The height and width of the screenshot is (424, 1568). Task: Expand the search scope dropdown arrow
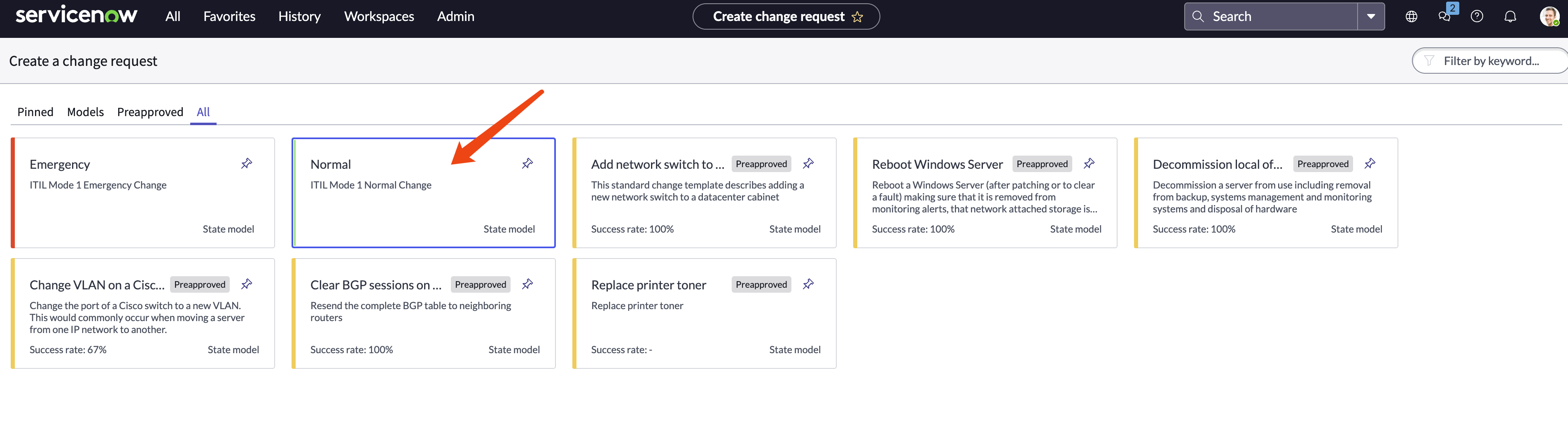tap(1371, 17)
